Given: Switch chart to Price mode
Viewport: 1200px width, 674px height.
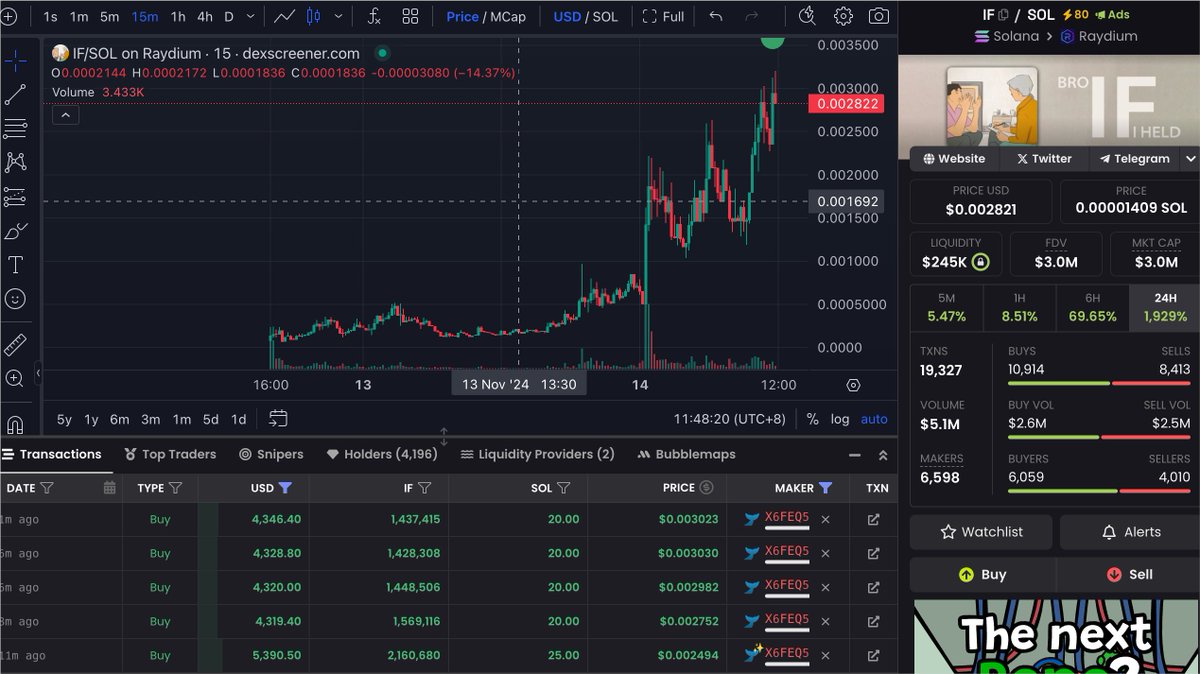Looking at the screenshot, I should [462, 16].
